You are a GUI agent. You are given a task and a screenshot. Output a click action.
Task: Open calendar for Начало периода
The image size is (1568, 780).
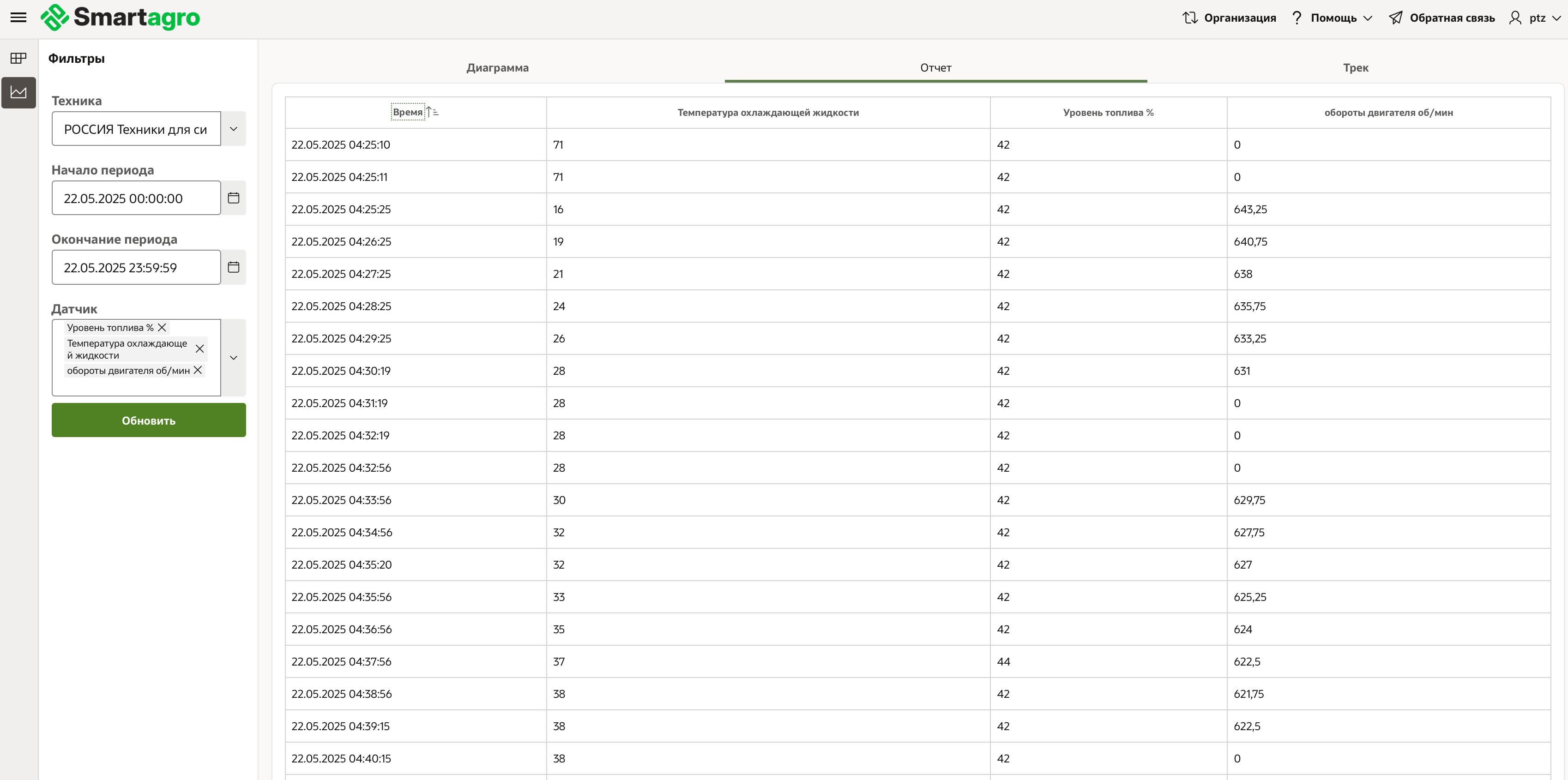233,198
